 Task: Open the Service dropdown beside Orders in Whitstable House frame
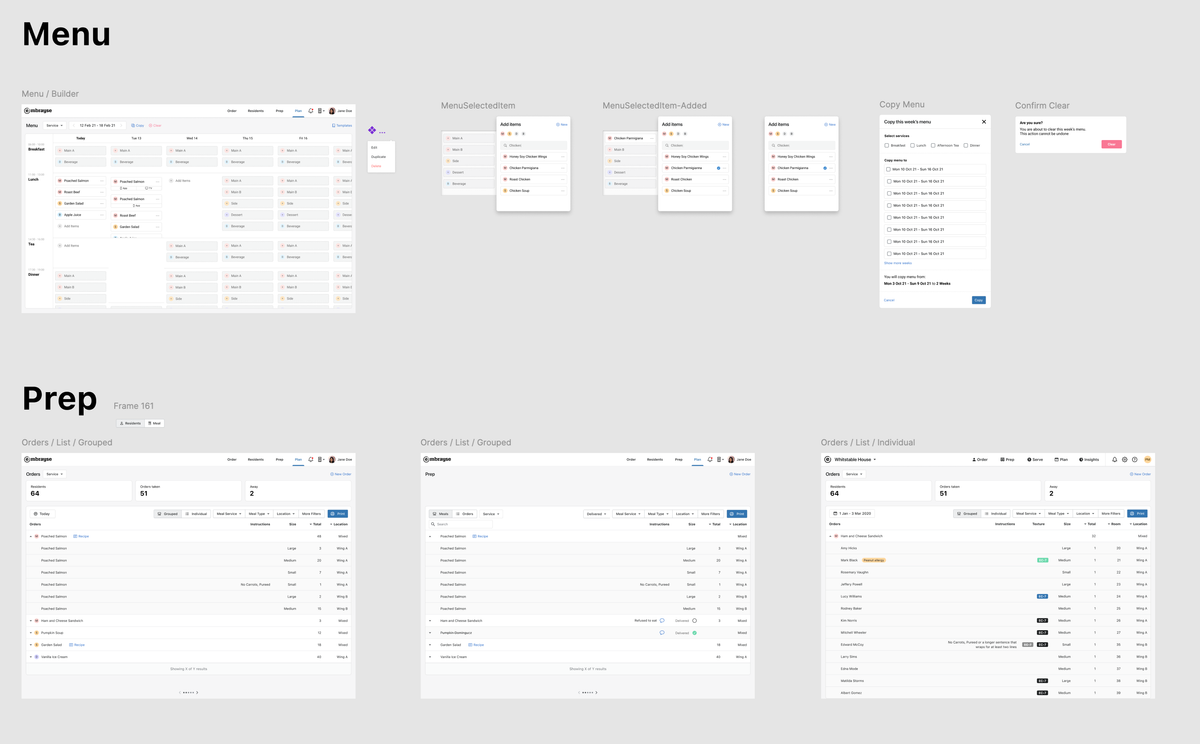point(854,474)
